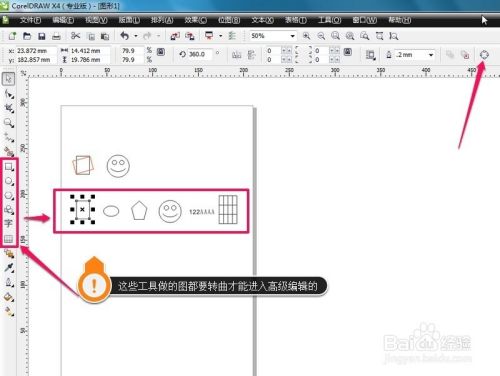Expand the Application Launcher arrow
The image size is (500, 376).
tap(220, 36)
